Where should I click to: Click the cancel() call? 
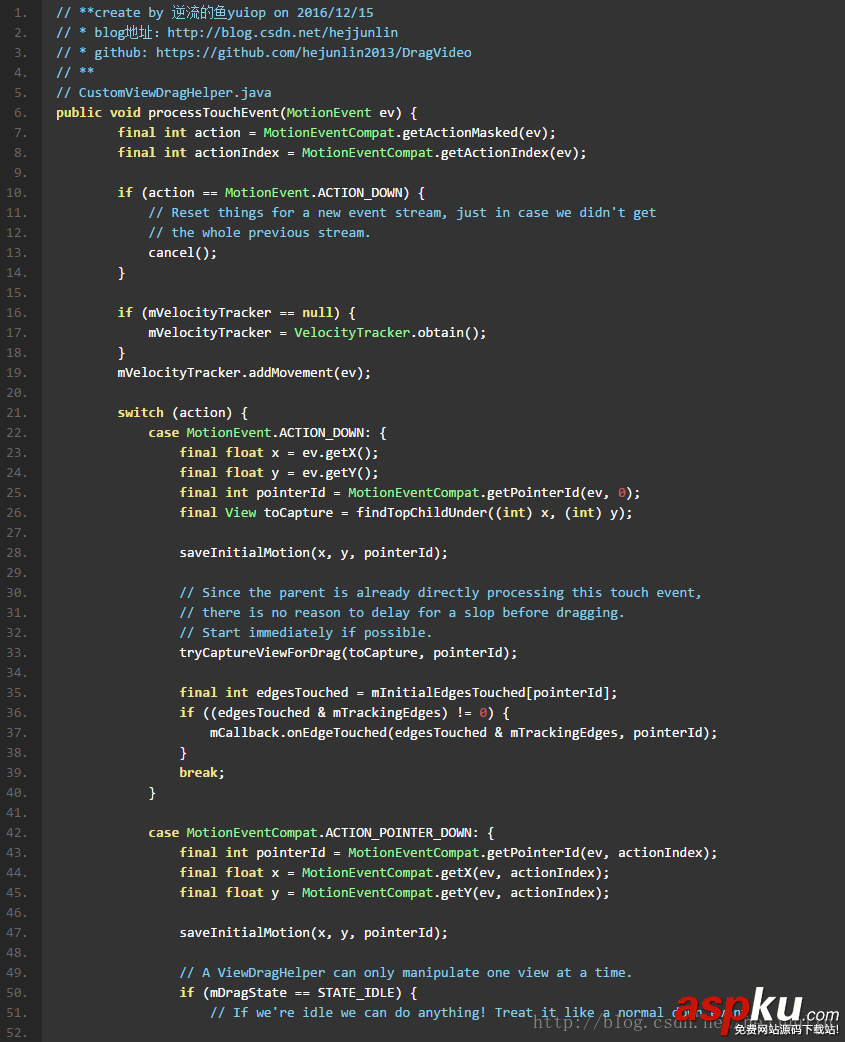[182, 252]
